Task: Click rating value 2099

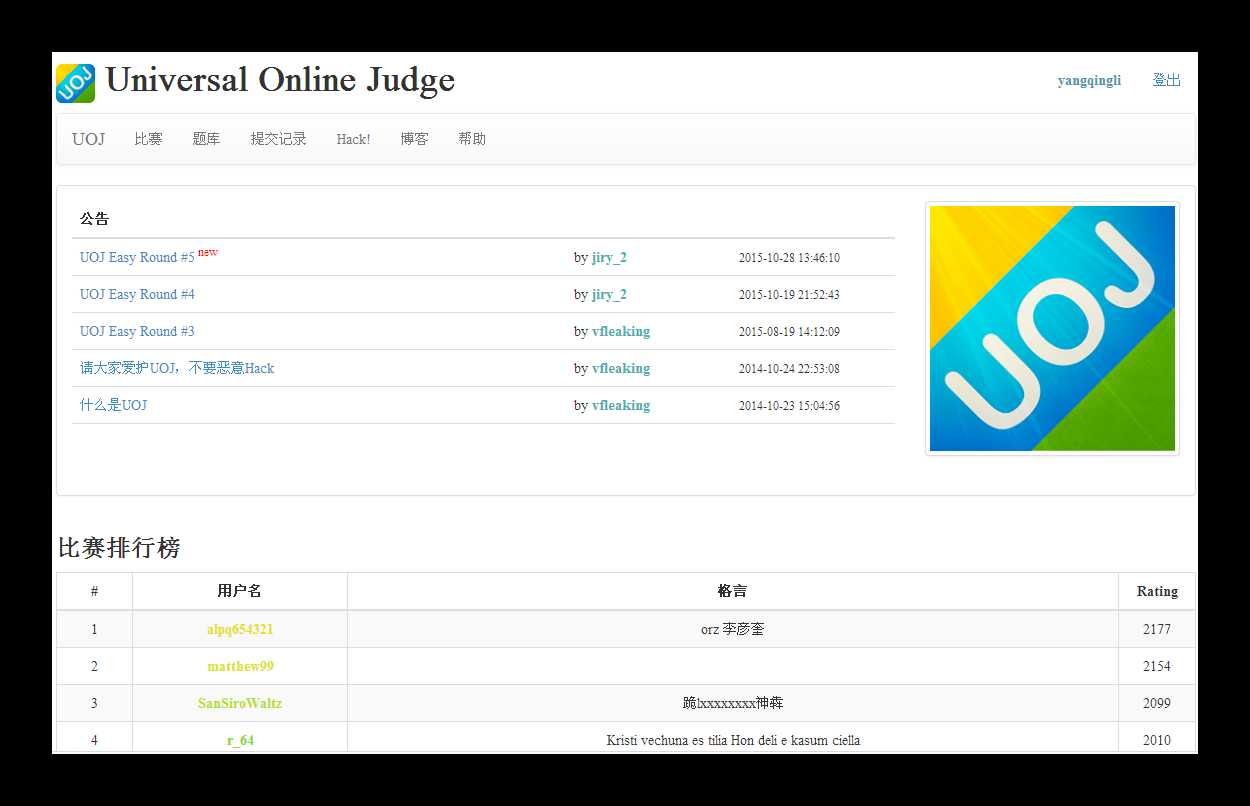Action: 1157,704
